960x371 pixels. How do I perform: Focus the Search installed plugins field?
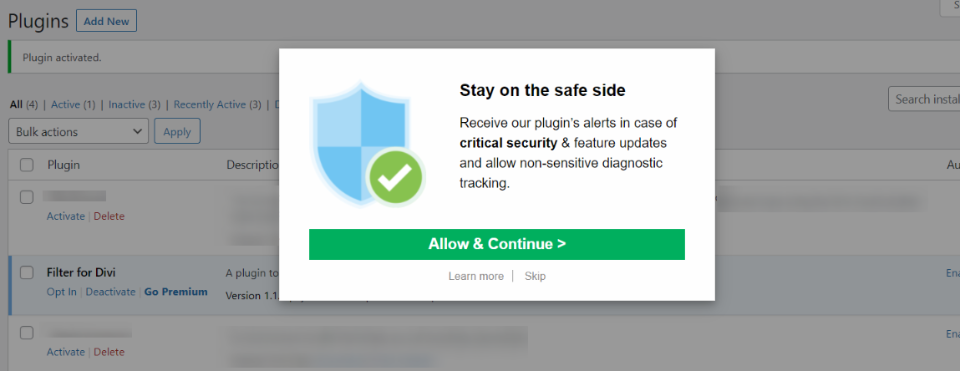(924, 99)
